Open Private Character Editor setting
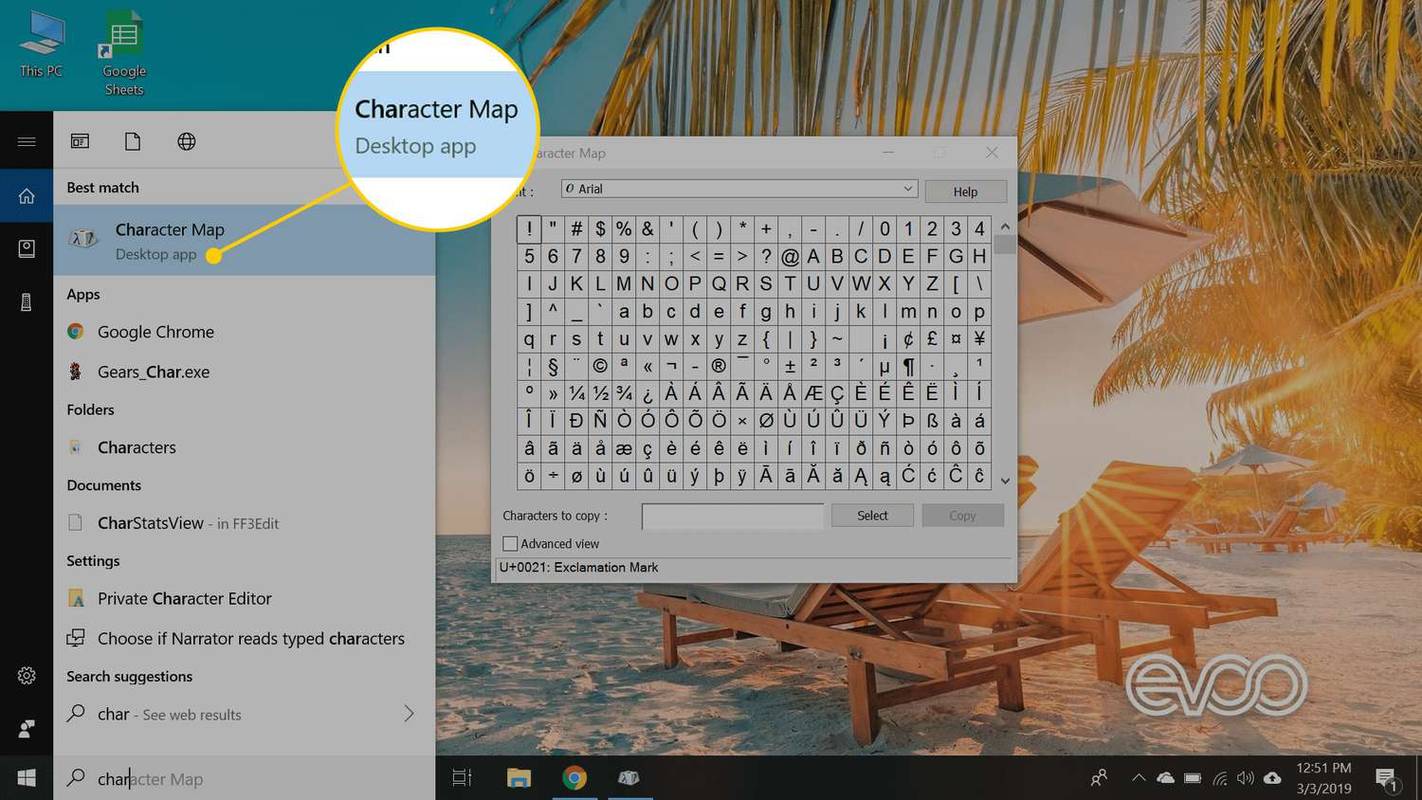This screenshot has height=800, width=1422. tap(244, 599)
